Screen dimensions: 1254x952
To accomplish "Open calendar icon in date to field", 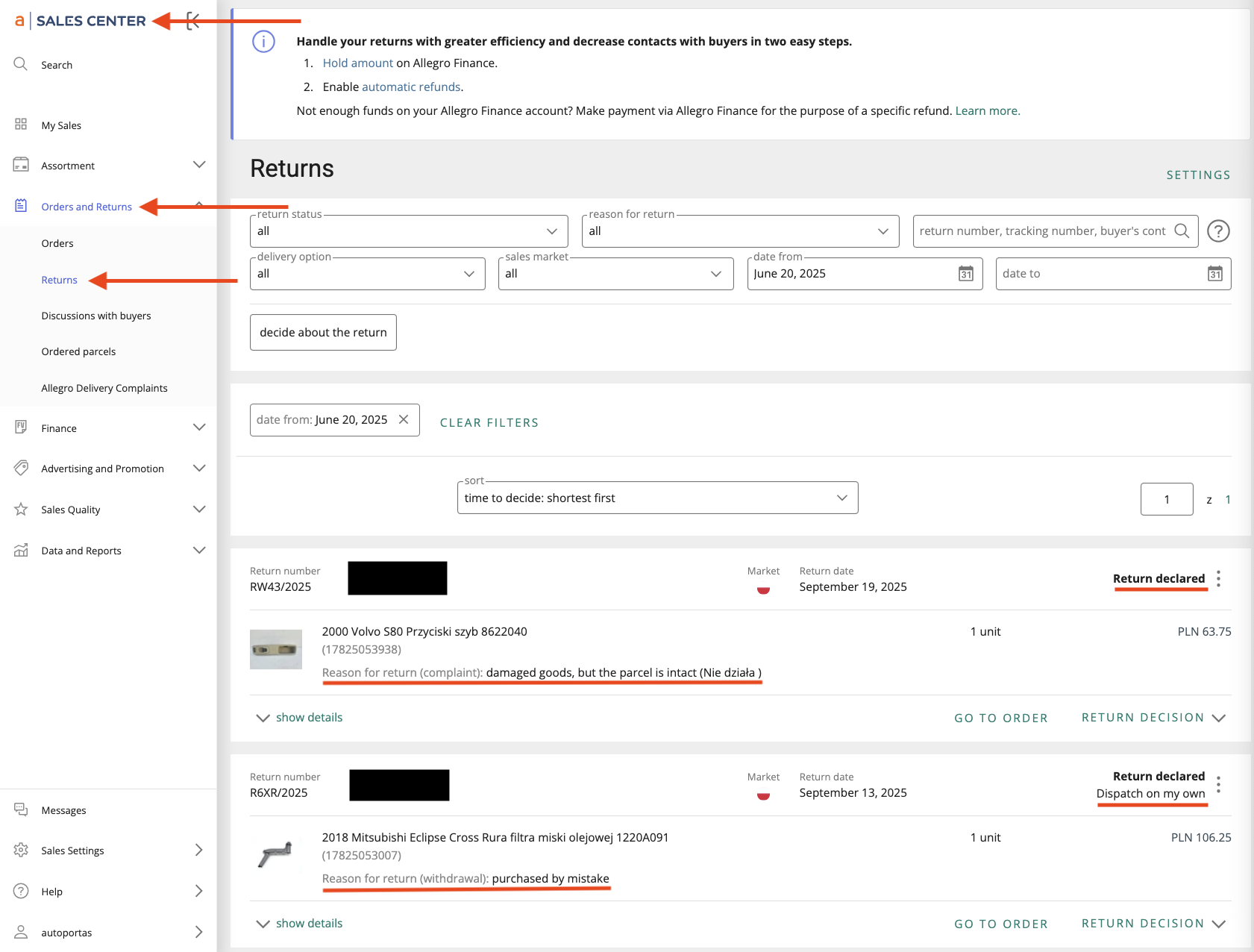I will pos(1215,274).
